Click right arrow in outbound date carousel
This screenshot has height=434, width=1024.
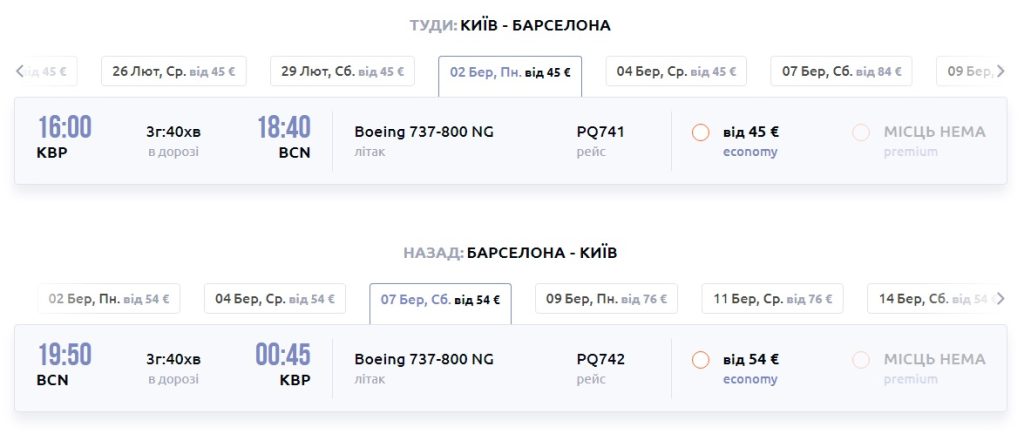tap(1001, 71)
